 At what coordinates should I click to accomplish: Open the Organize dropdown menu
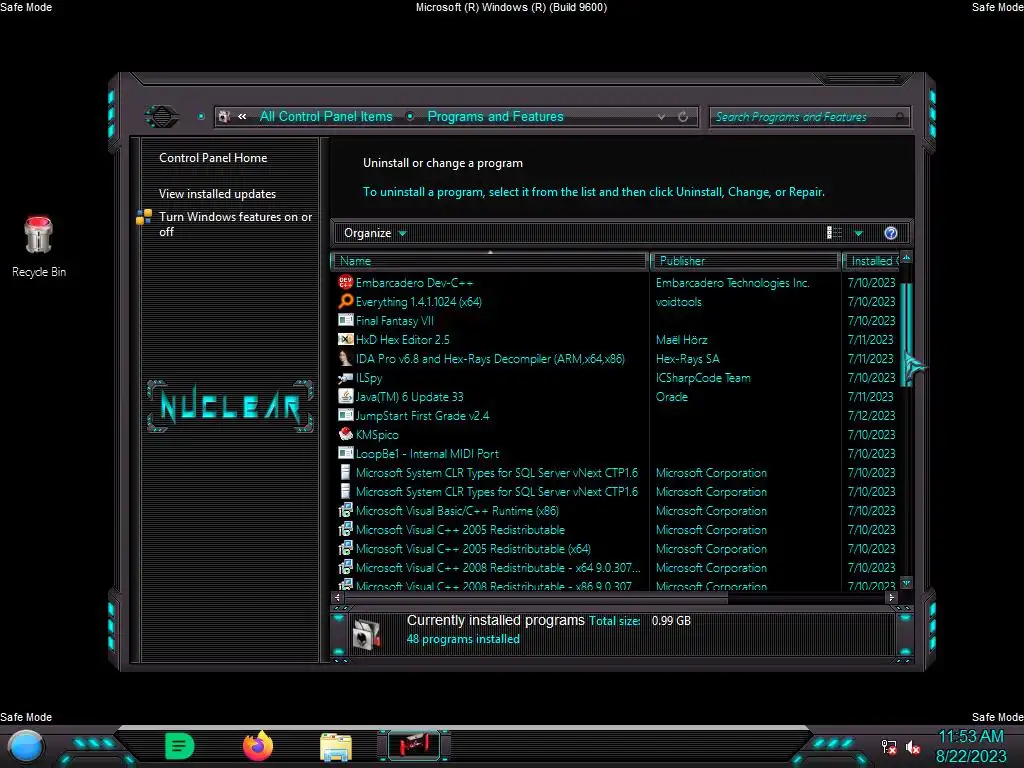click(x=375, y=233)
